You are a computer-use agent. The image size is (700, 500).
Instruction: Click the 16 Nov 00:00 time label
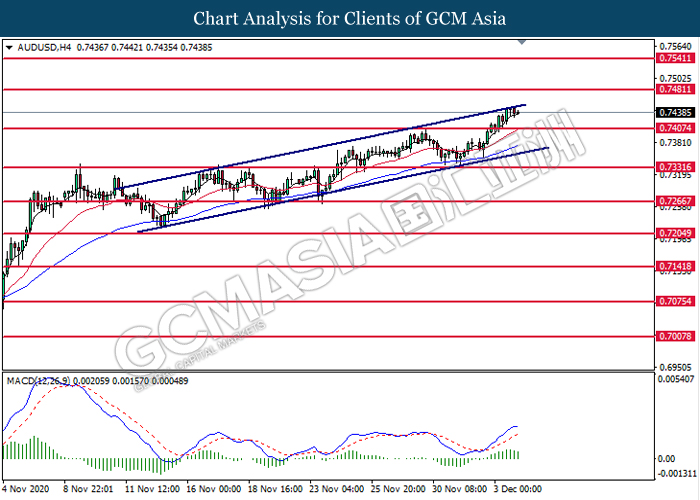point(214,489)
